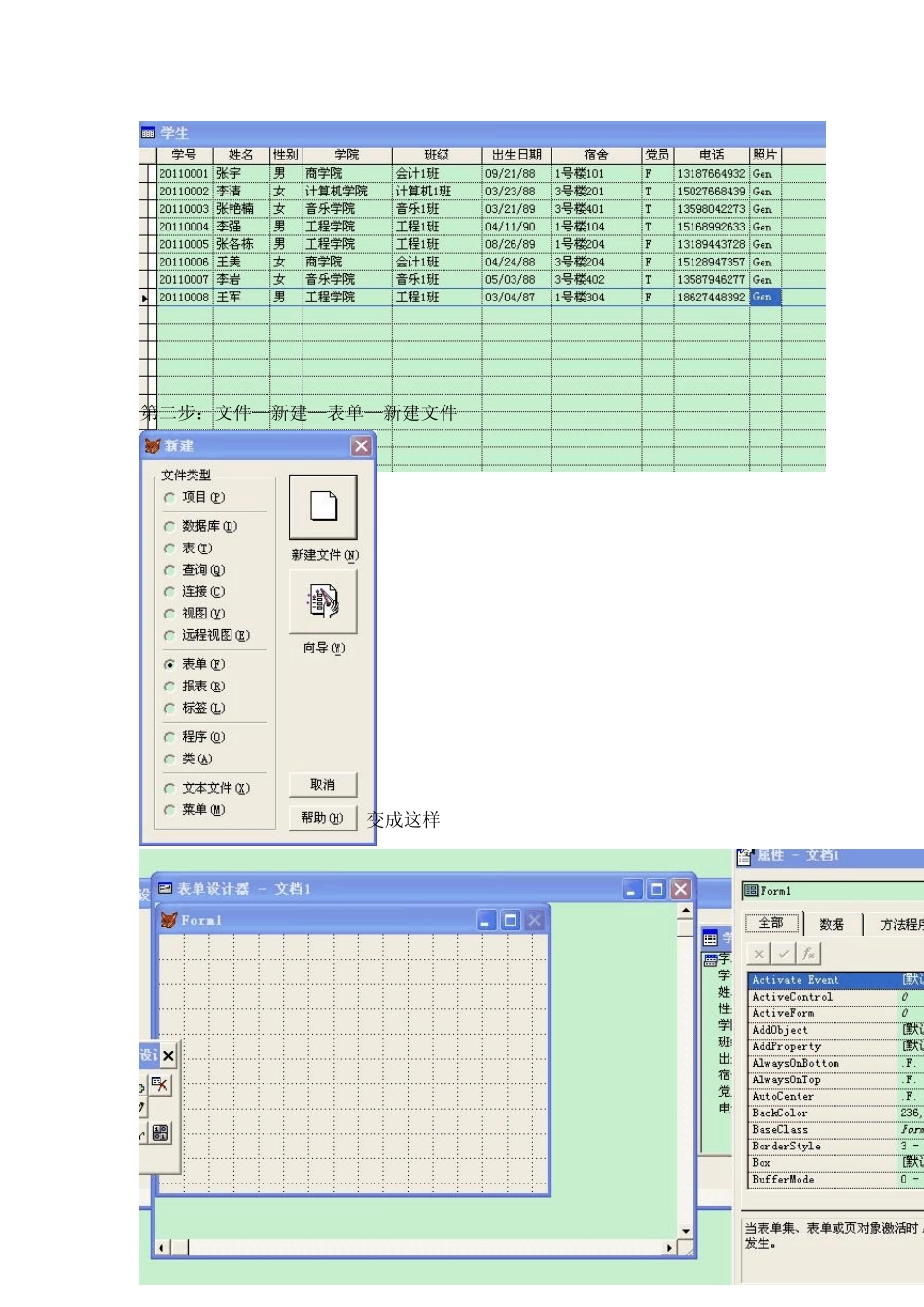Viewport: 924px width, 1307px height.
Task: Choose the 程序 radio button
Action: pos(169,737)
